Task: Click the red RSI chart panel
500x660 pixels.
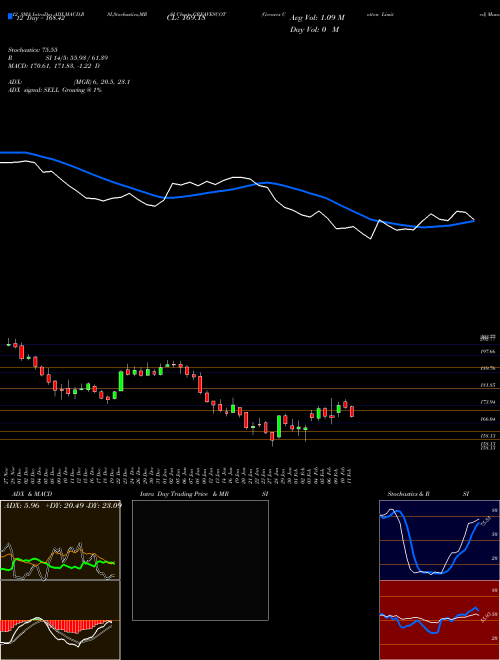Action: 439,620
